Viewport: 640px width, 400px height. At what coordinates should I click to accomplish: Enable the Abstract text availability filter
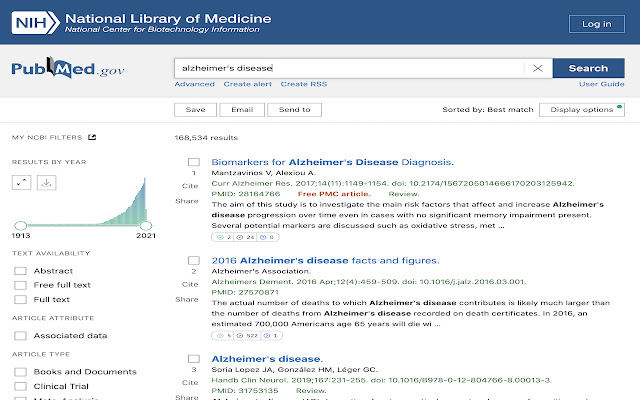click(20, 271)
